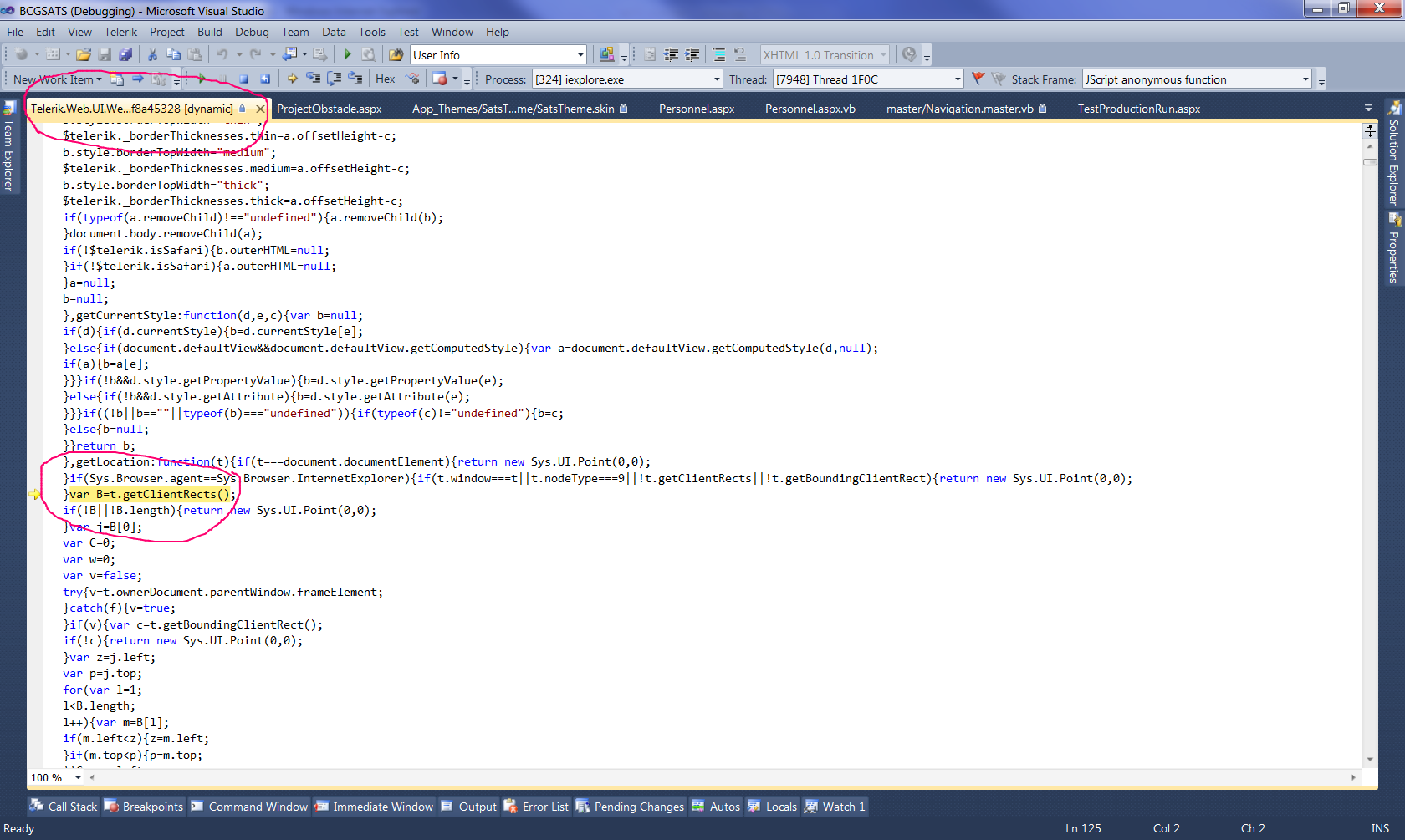Open the Watch 1 tab
Viewport: 1405px width, 840px height.
[835, 807]
